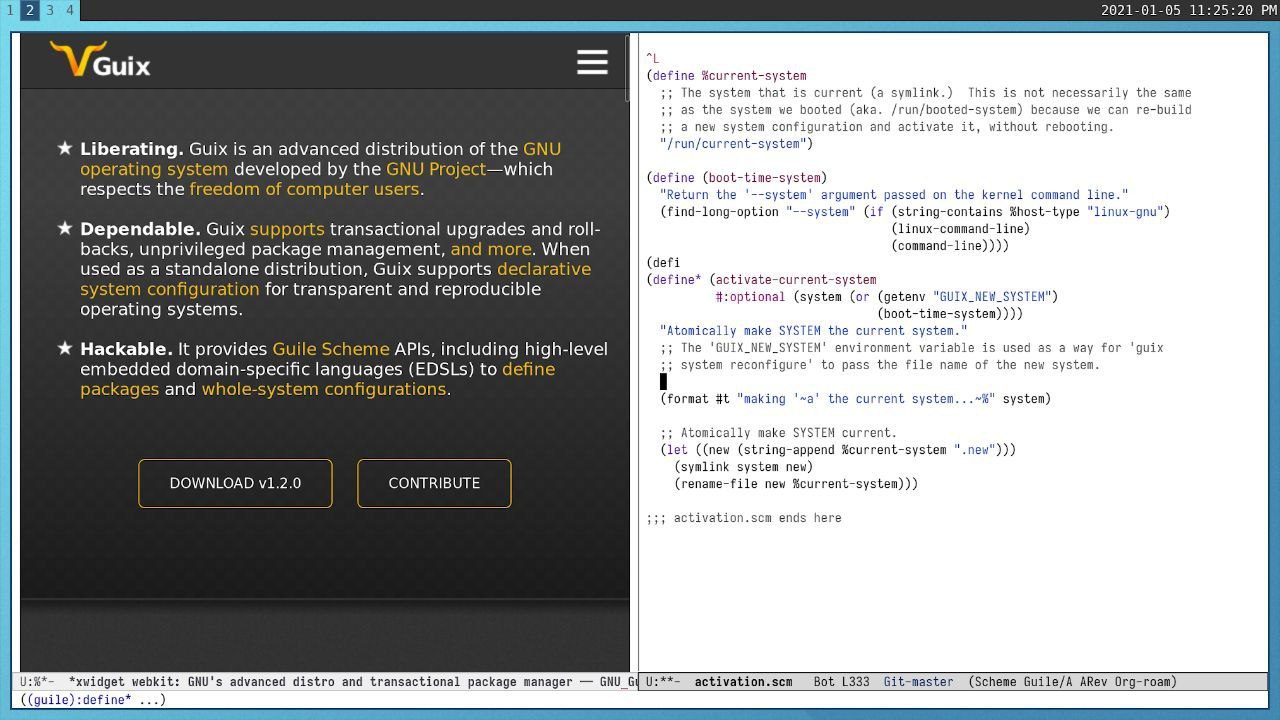1280x720 pixels.
Task: Click the U:%*- status of the webkit buffer
Action: (x=37, y=682)
